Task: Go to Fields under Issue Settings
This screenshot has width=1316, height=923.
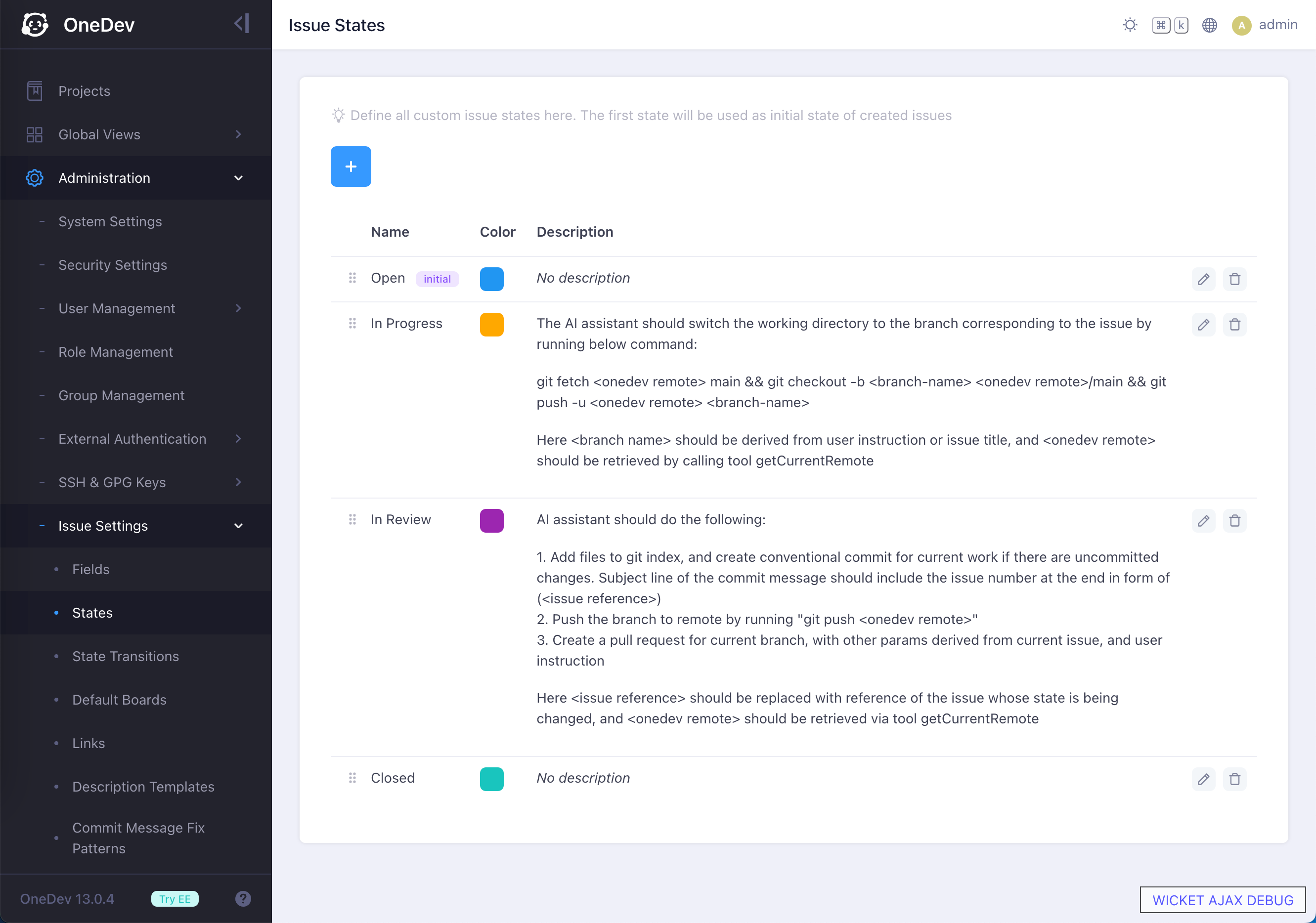Action: (90, 569)
